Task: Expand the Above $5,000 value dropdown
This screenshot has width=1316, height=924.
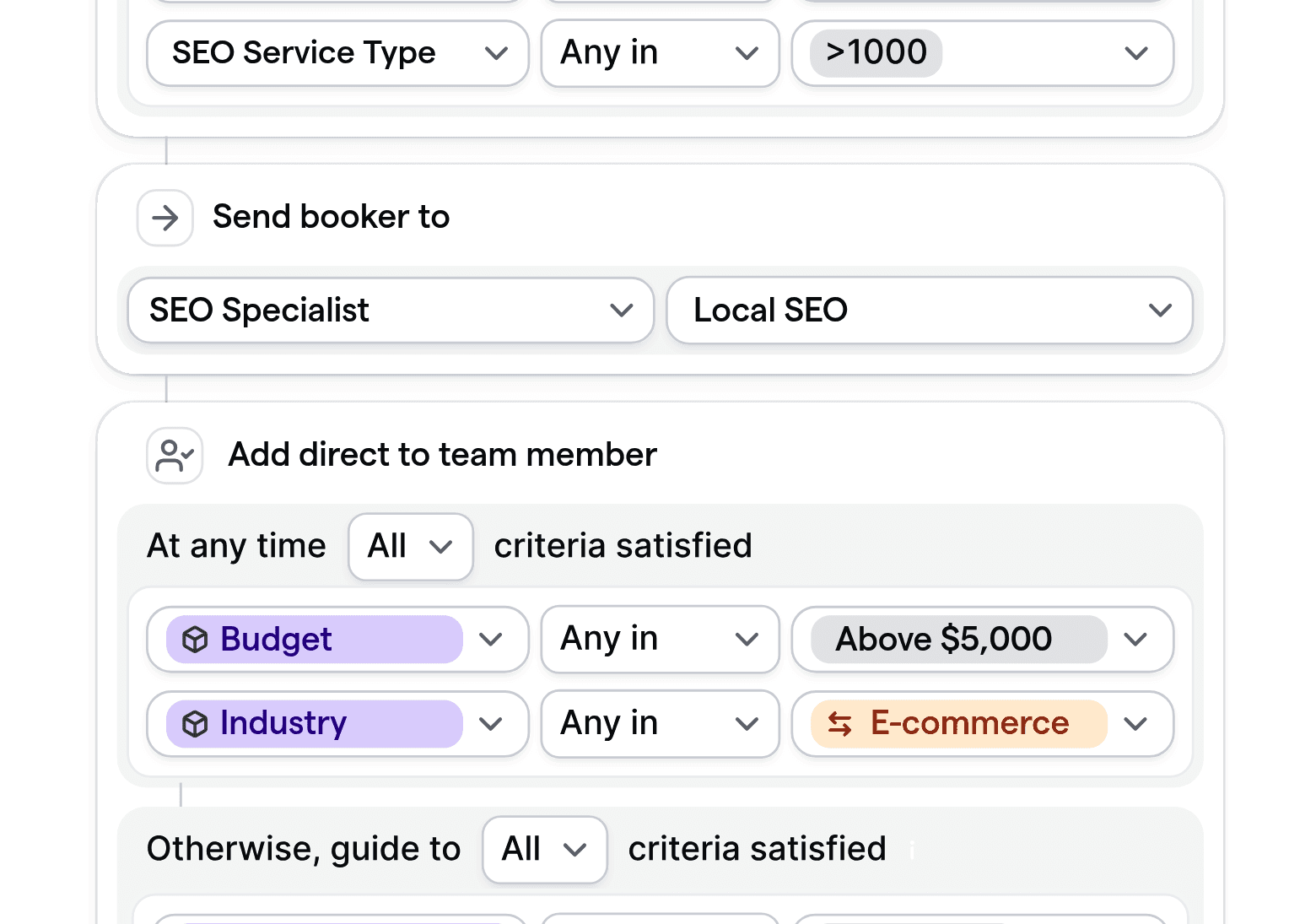Action: coord(1135,640)
